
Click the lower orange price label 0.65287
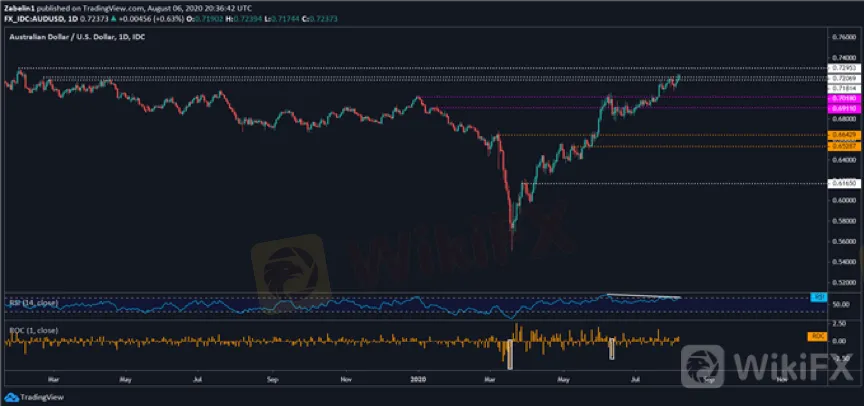pyautogui.click(x=845, y=146)
